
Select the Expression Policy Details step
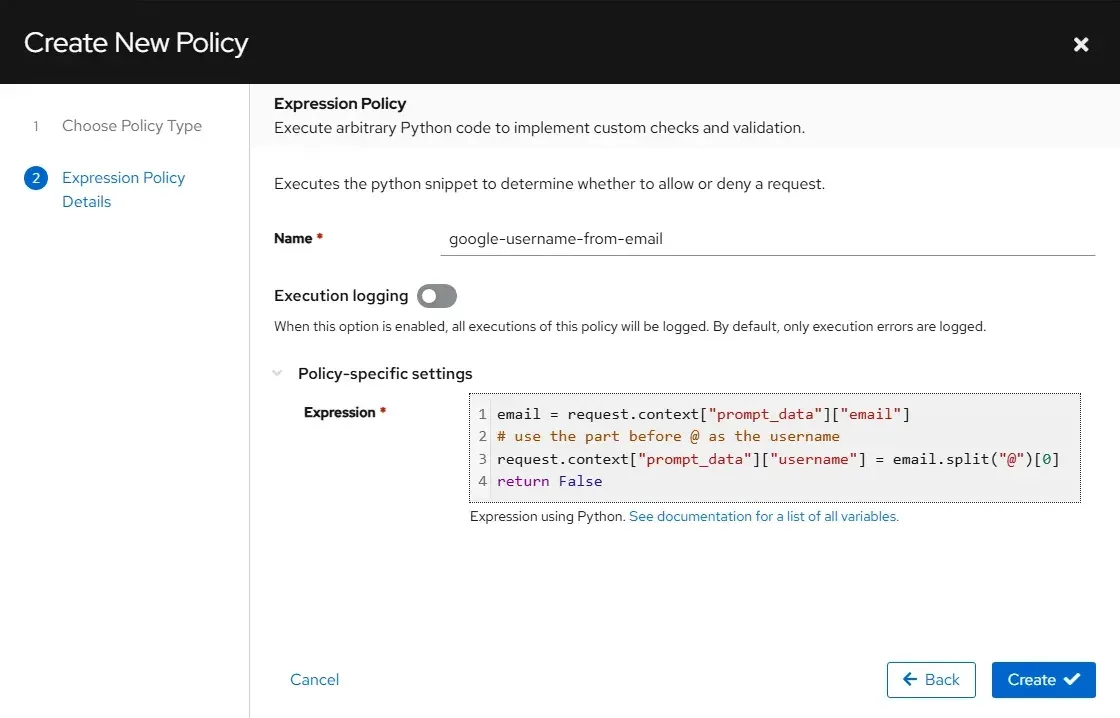pos(124,189)
